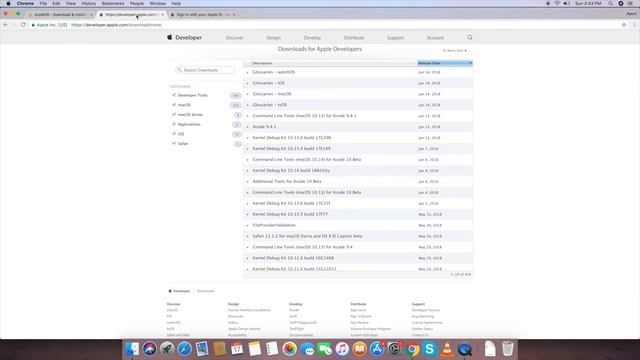
Task: Open System Preferences icon in Dock
Action: coord(395,349)
